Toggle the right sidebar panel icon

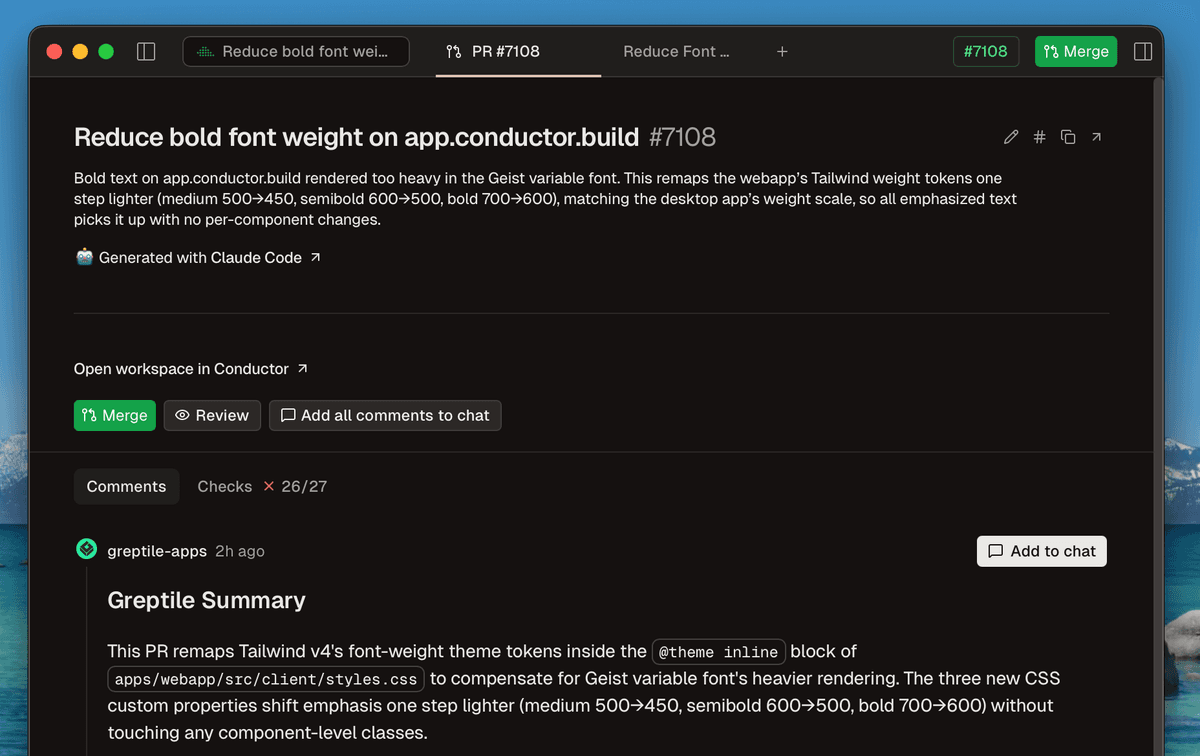[x=1143, y=51]
